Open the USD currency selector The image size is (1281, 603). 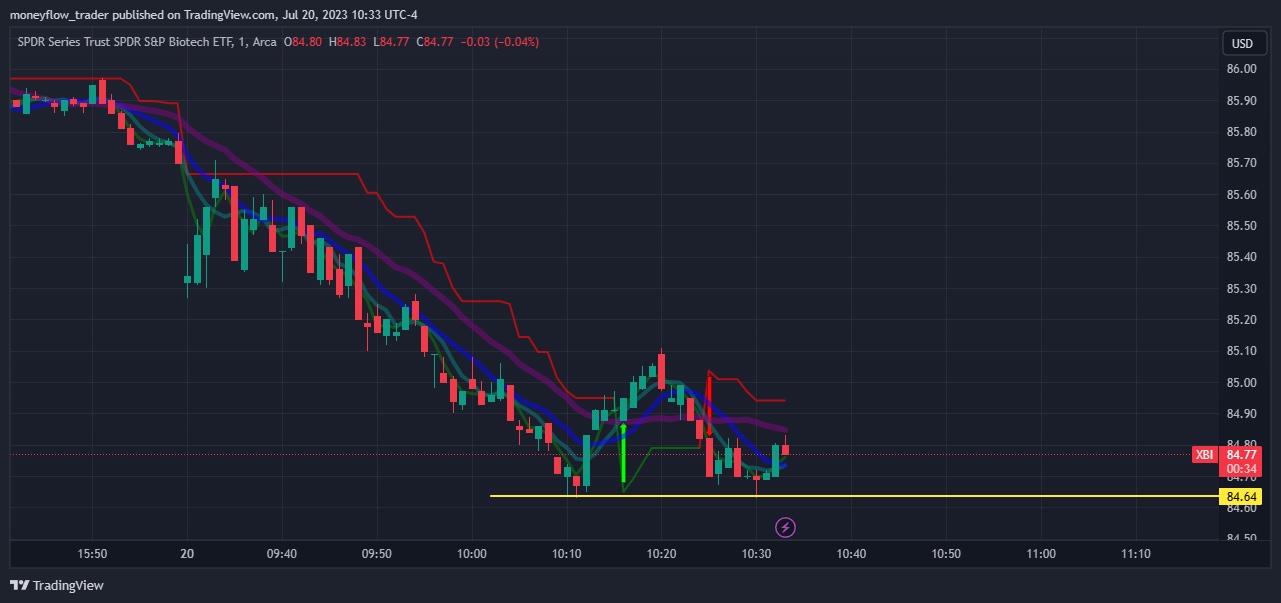[1242, 43]
